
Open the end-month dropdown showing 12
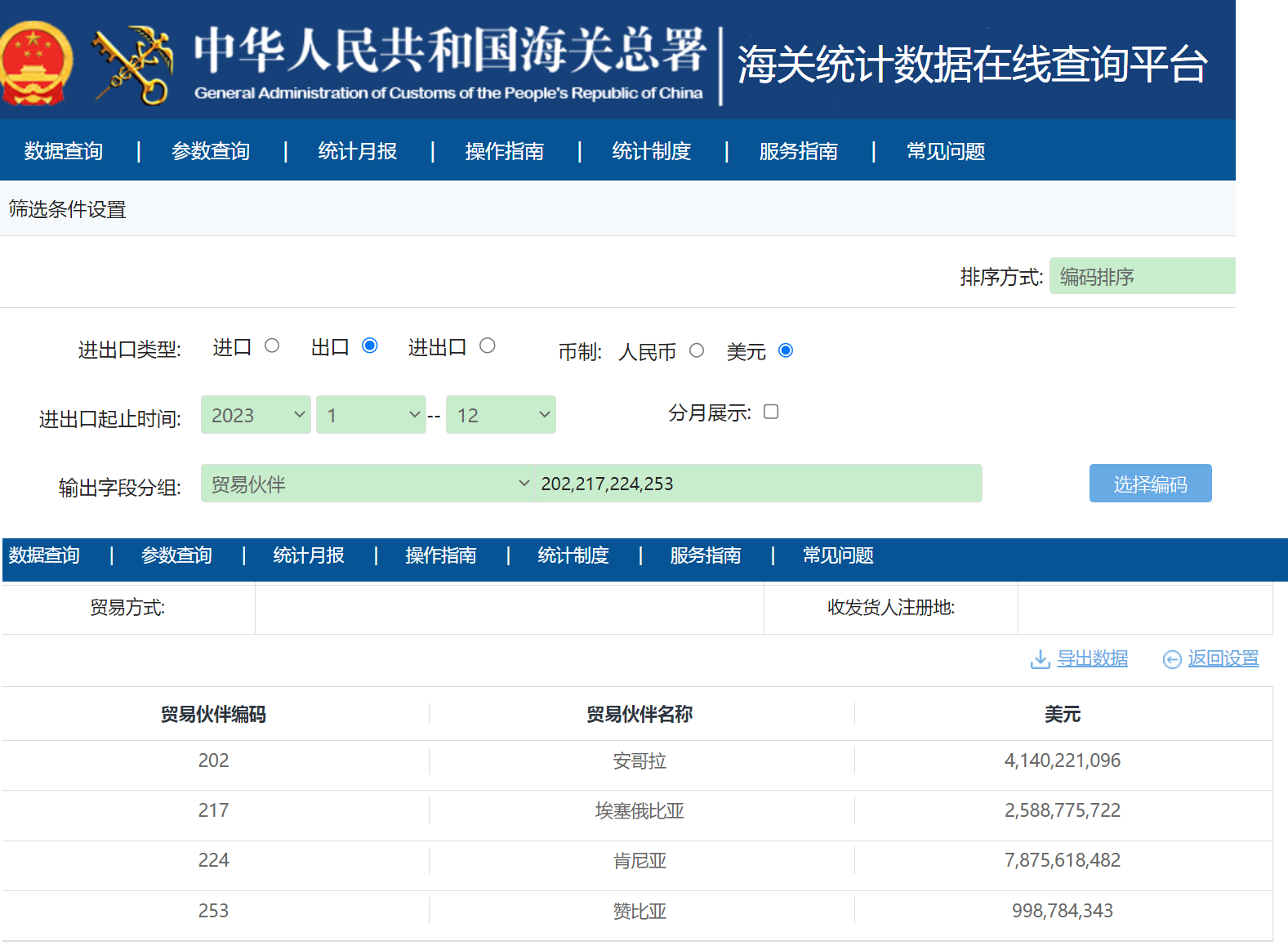(501, 415)
